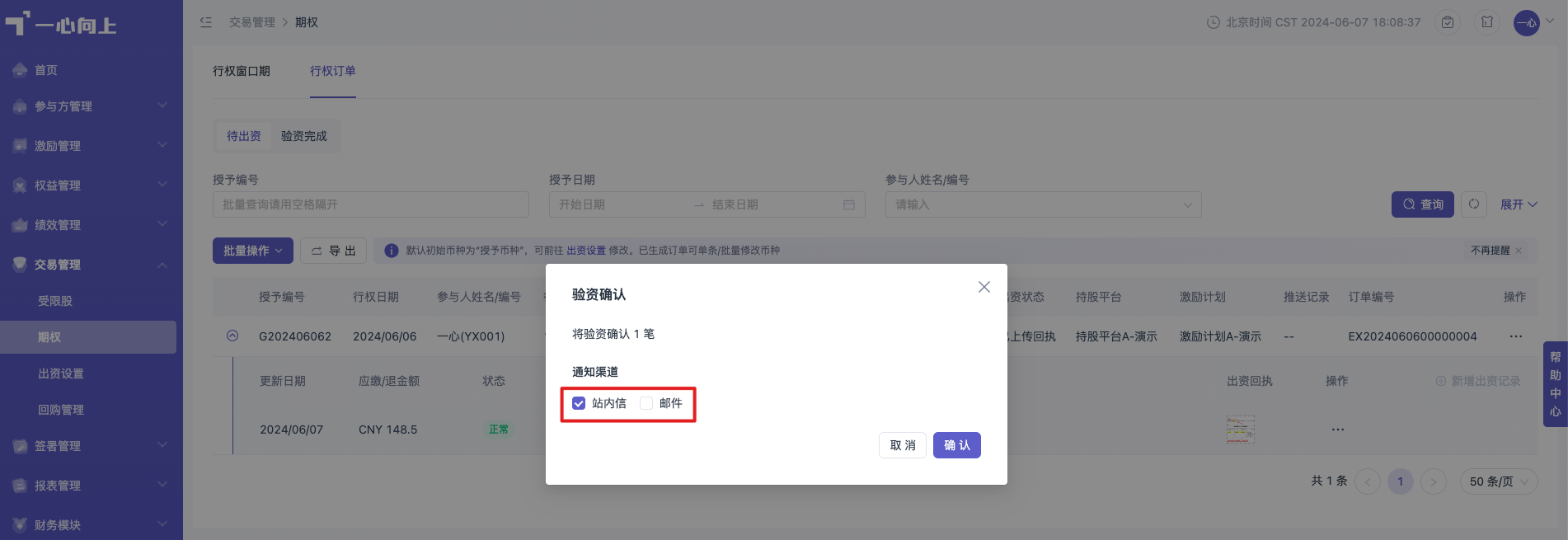This screenshot has width=1568, height=540.
Task: Open calendar icon in 授予日期 range
Action: (849, 204)
